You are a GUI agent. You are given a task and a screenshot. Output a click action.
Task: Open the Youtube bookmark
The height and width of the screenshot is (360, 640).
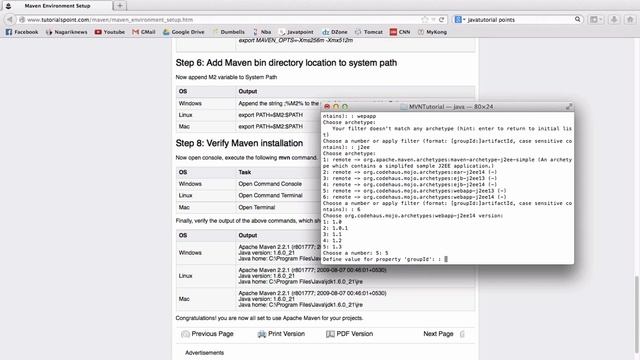110,32
